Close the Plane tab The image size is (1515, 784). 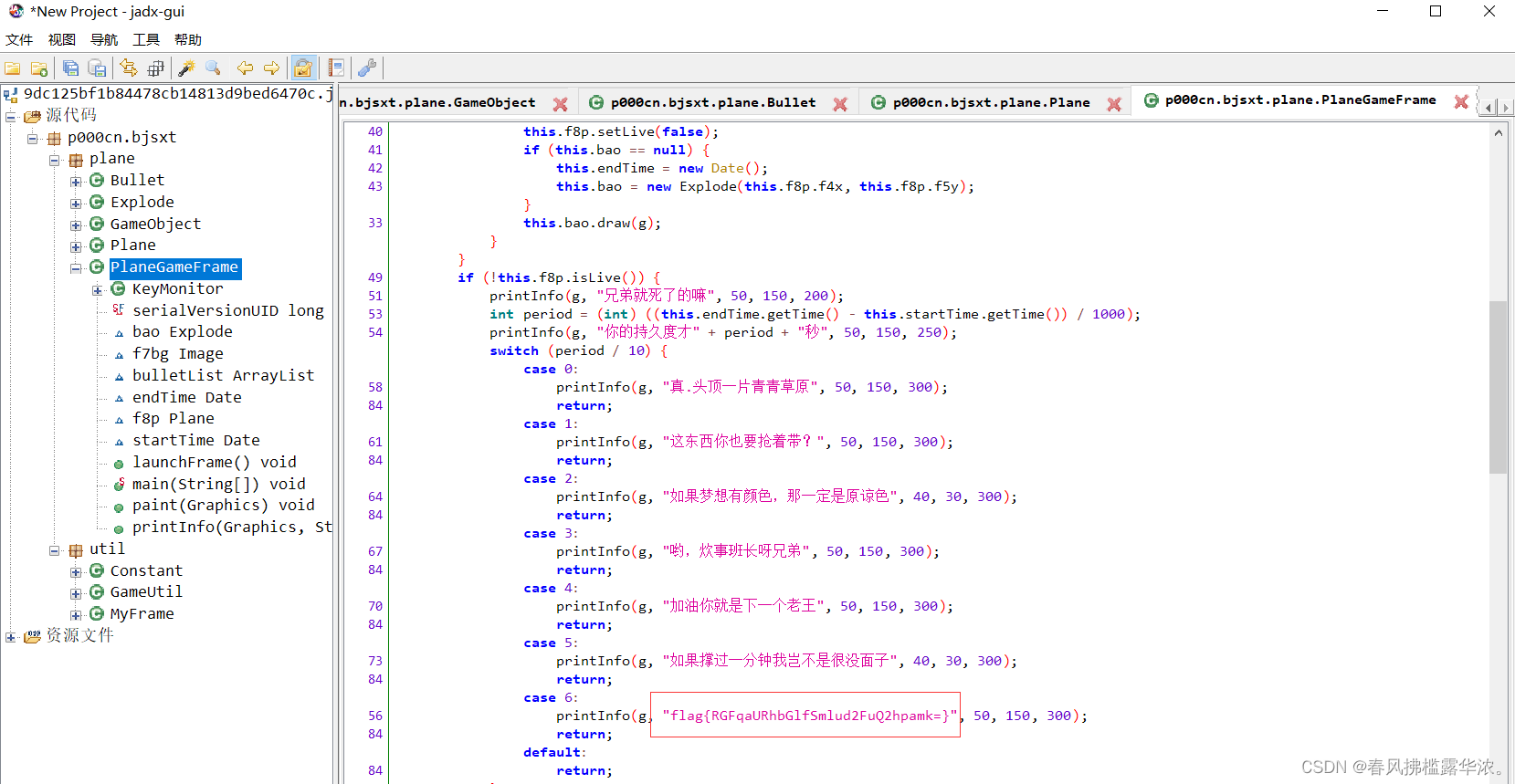tap(1114, 104)
